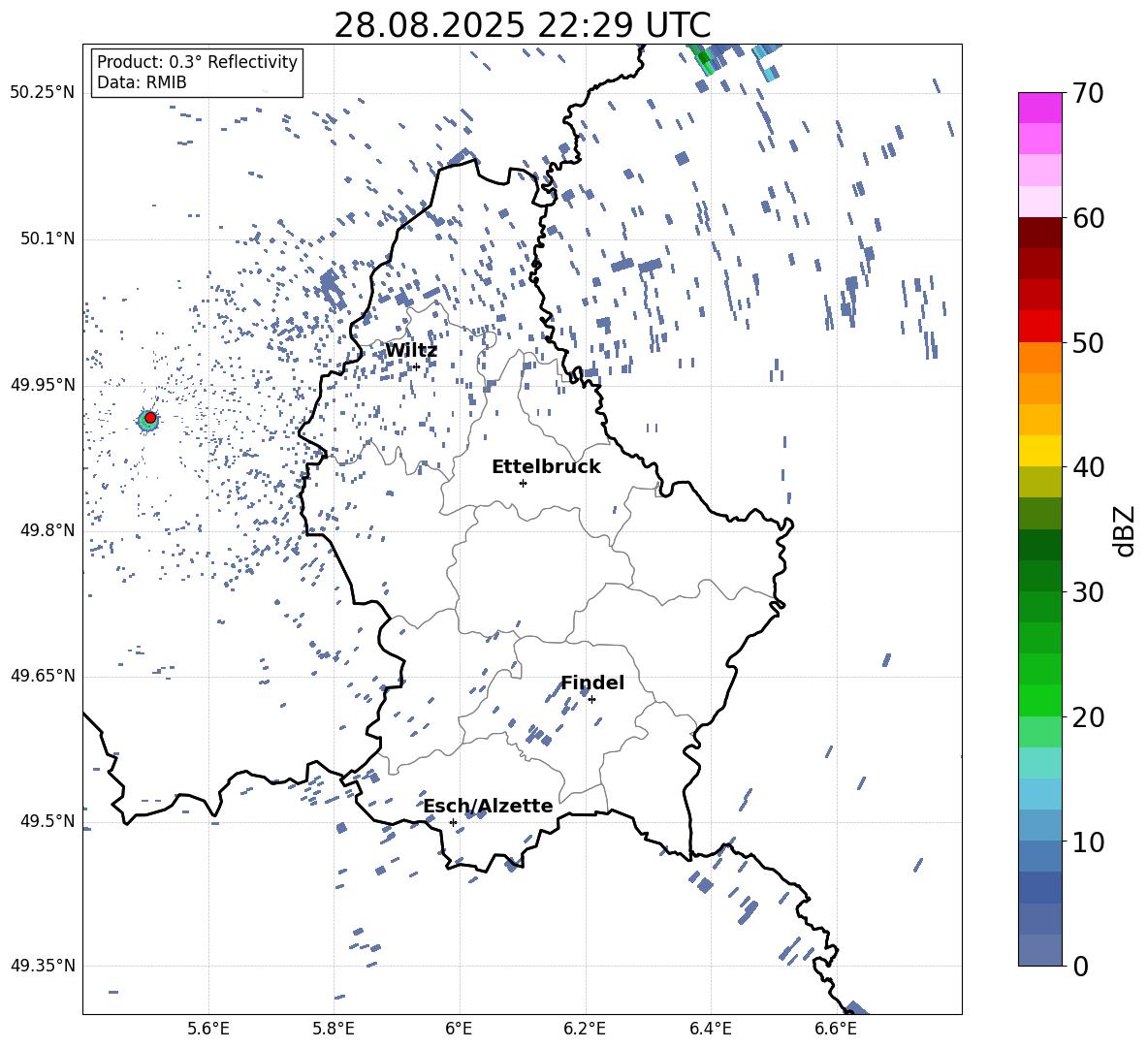This screenshot has width=1148, height=1048.
Task: Click the colorbar tick label 70
Action: click(x=1088, y=93)
